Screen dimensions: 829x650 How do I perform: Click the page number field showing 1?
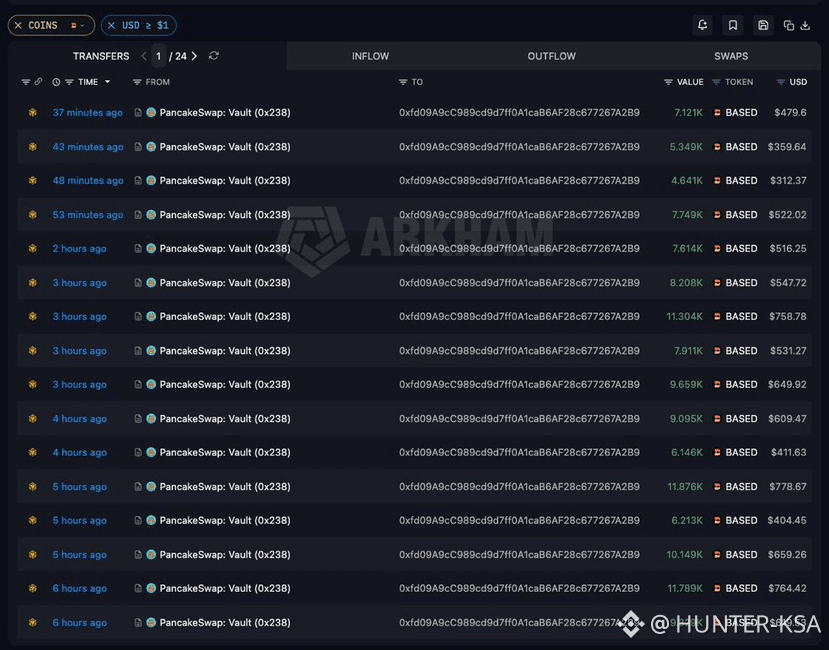pyautogui.click(x=158, y=56)
